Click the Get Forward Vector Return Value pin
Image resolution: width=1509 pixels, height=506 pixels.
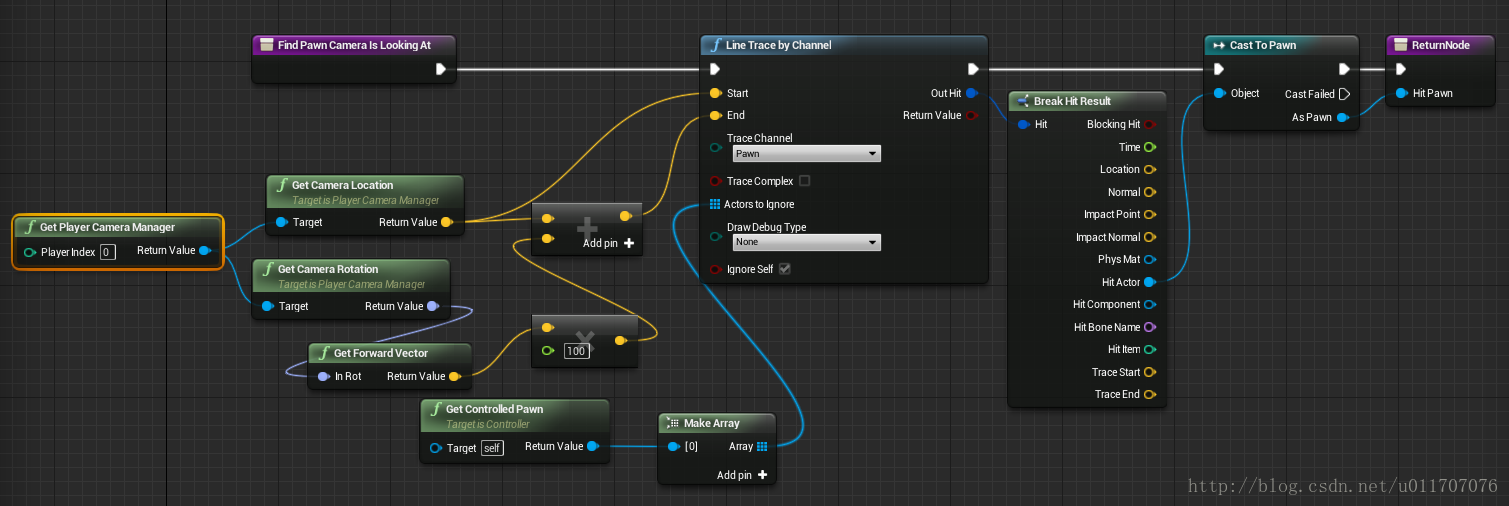[x=454, y=376]
